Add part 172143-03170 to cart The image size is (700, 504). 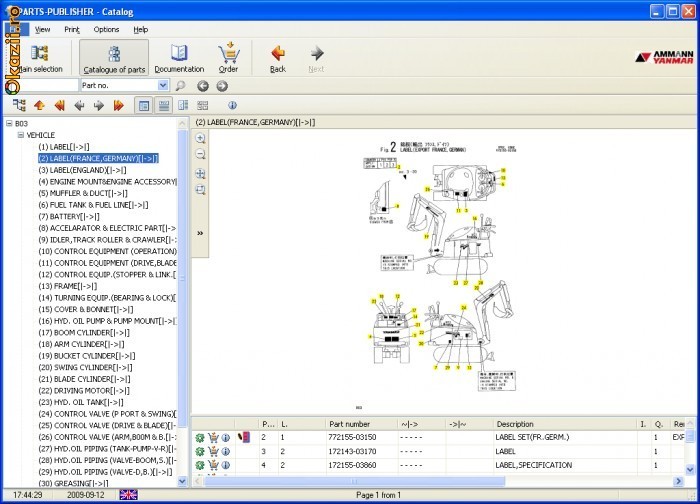pos(213,451)
